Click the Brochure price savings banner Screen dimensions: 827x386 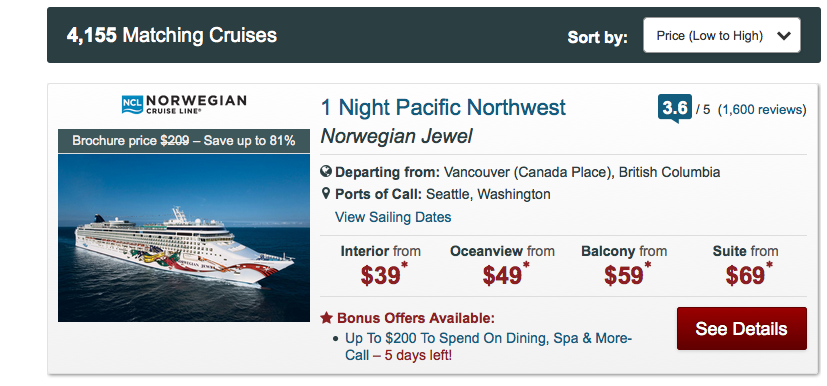click(184, 141)
